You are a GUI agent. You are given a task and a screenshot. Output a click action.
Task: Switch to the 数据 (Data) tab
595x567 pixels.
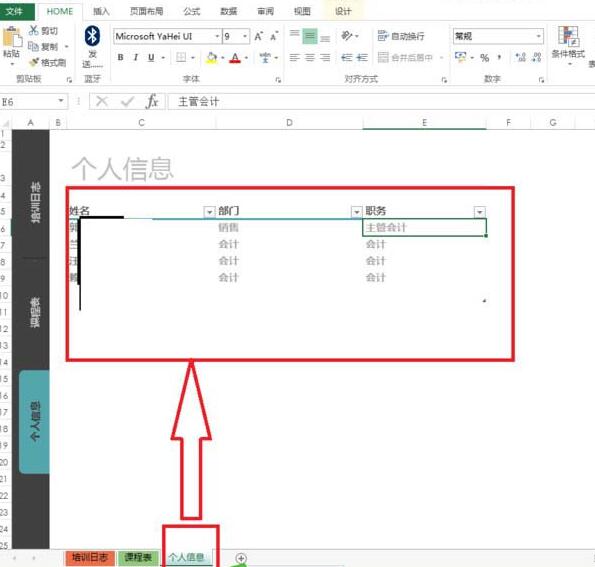pos(228,11)
